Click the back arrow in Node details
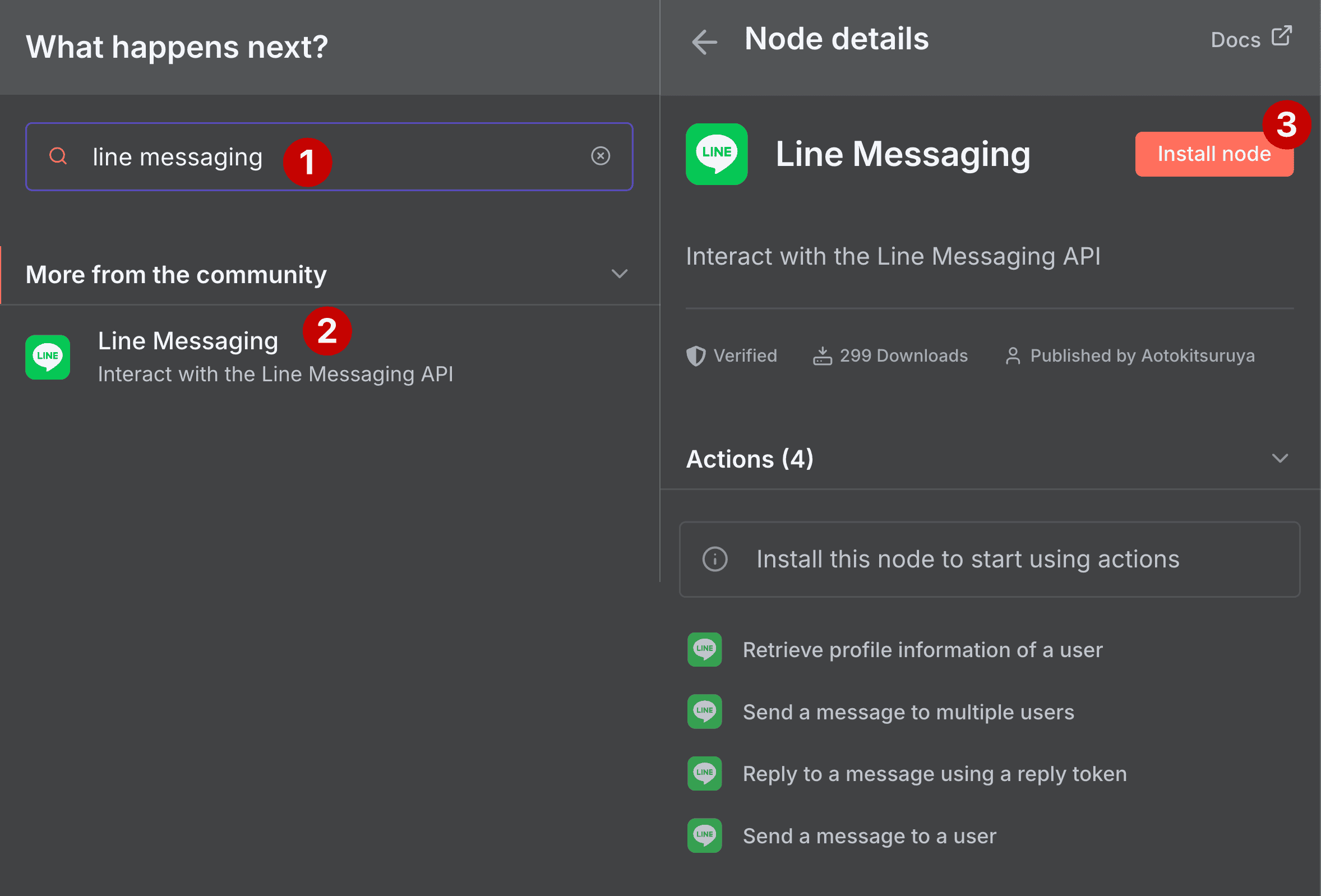 click(x=704, y=41)
